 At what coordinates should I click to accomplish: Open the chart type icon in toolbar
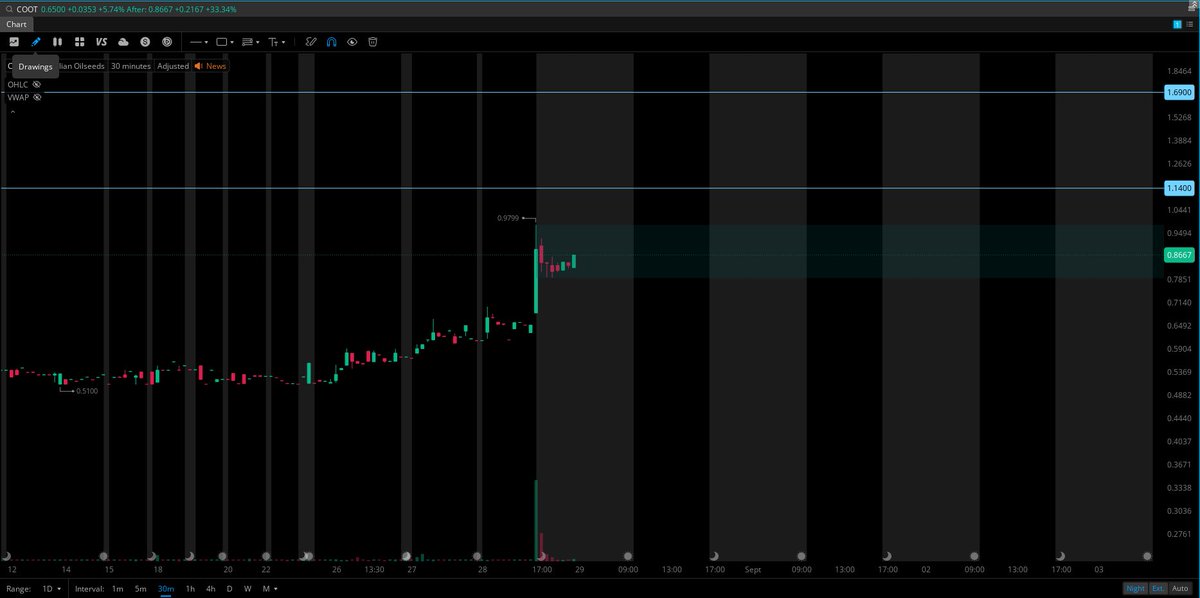[x=14, y=42]
